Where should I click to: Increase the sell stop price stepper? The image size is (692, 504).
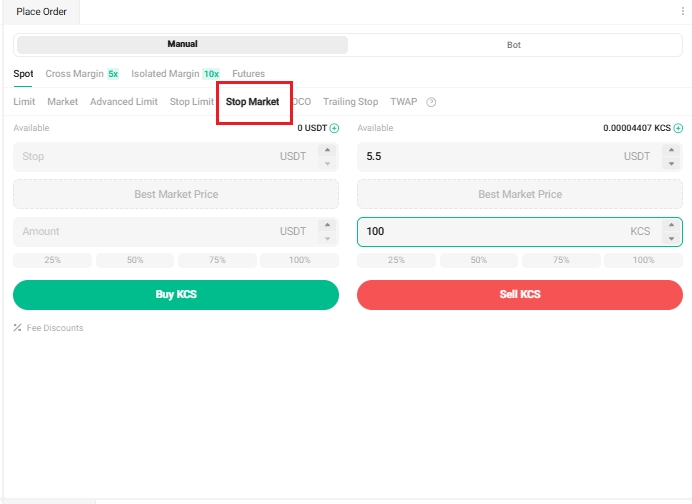tap(671, 151)
